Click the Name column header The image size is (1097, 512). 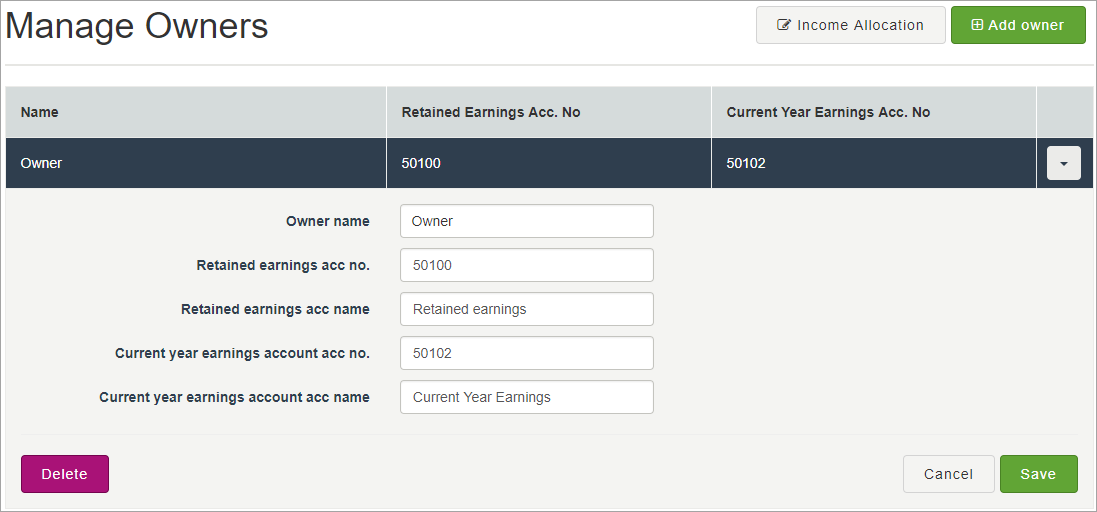(x=40, y=112)
